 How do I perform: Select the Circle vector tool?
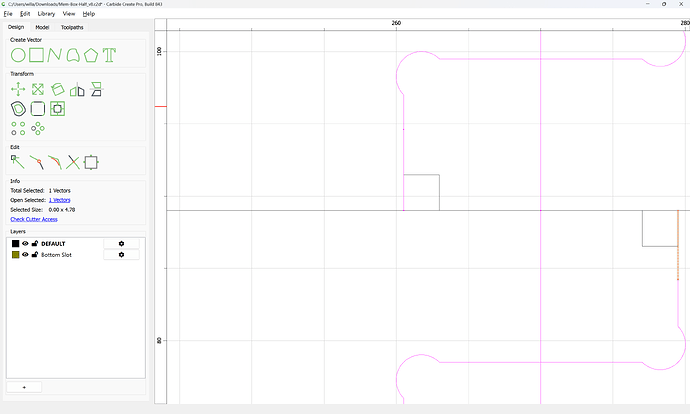pos(18,55)
